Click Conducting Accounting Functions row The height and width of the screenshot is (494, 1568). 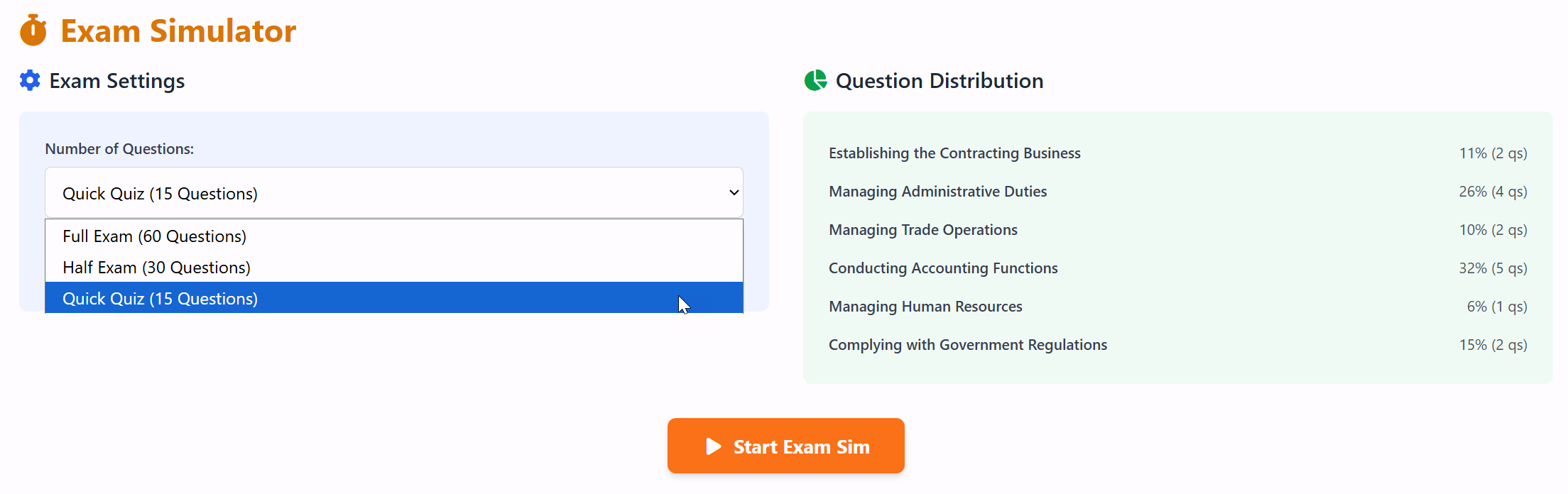click(x=943, y=268)
